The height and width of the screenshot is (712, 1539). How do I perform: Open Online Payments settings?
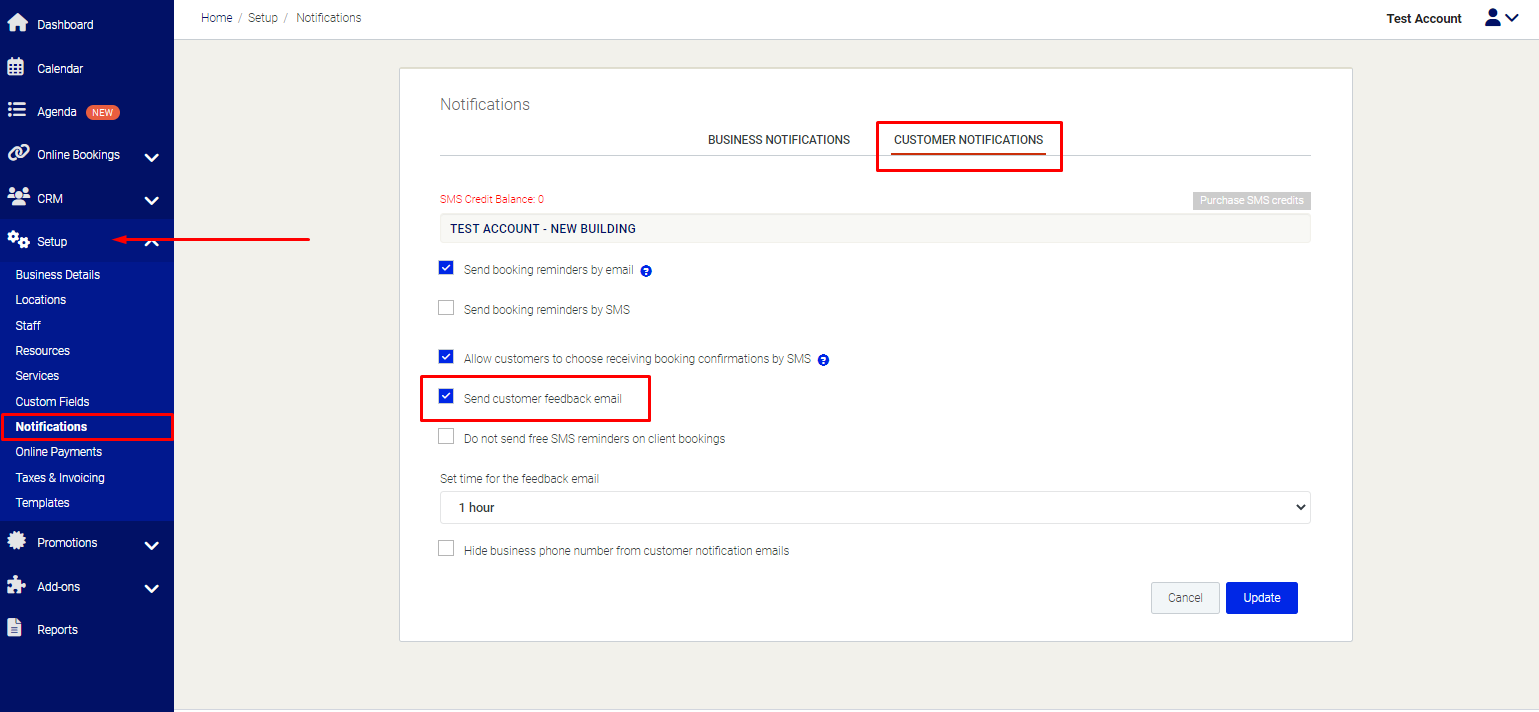coord(59,452)
